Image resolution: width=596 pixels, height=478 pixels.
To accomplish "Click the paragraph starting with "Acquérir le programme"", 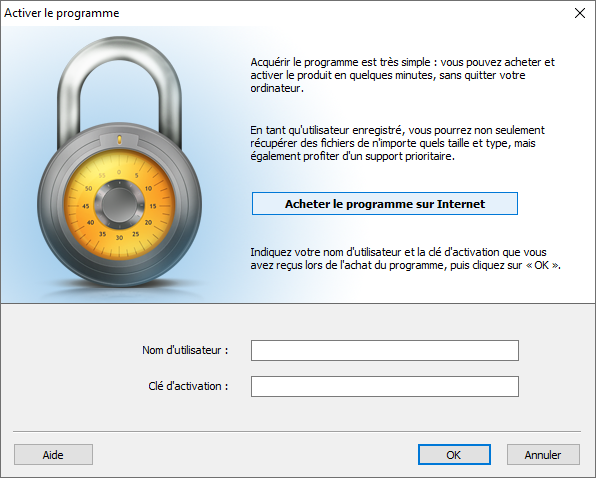I will click(x=403, y=75).
